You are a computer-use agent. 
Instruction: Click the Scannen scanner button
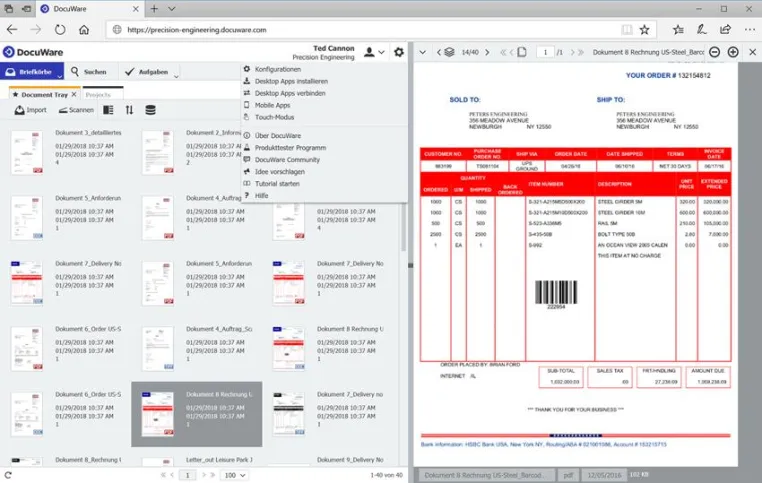pyautogui.click(x=76, y=110)
